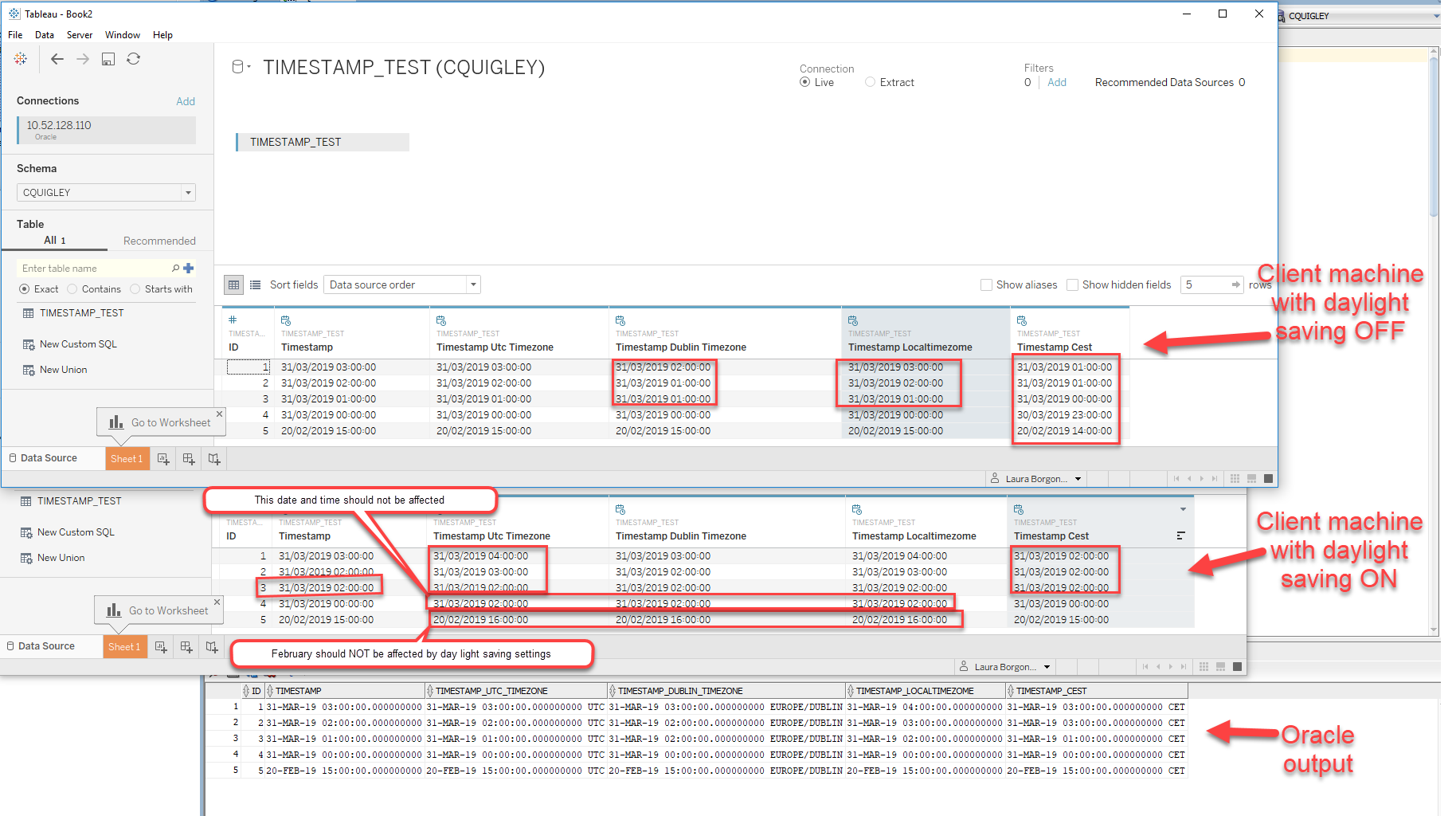Click the last-sheet navigation arrow in top status bar
Screen dimensions: 1456x816
1215,479
